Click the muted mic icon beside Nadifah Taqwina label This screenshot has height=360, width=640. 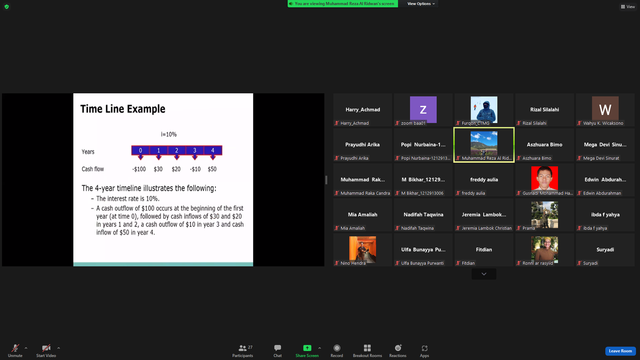click(x=398, y=228)
